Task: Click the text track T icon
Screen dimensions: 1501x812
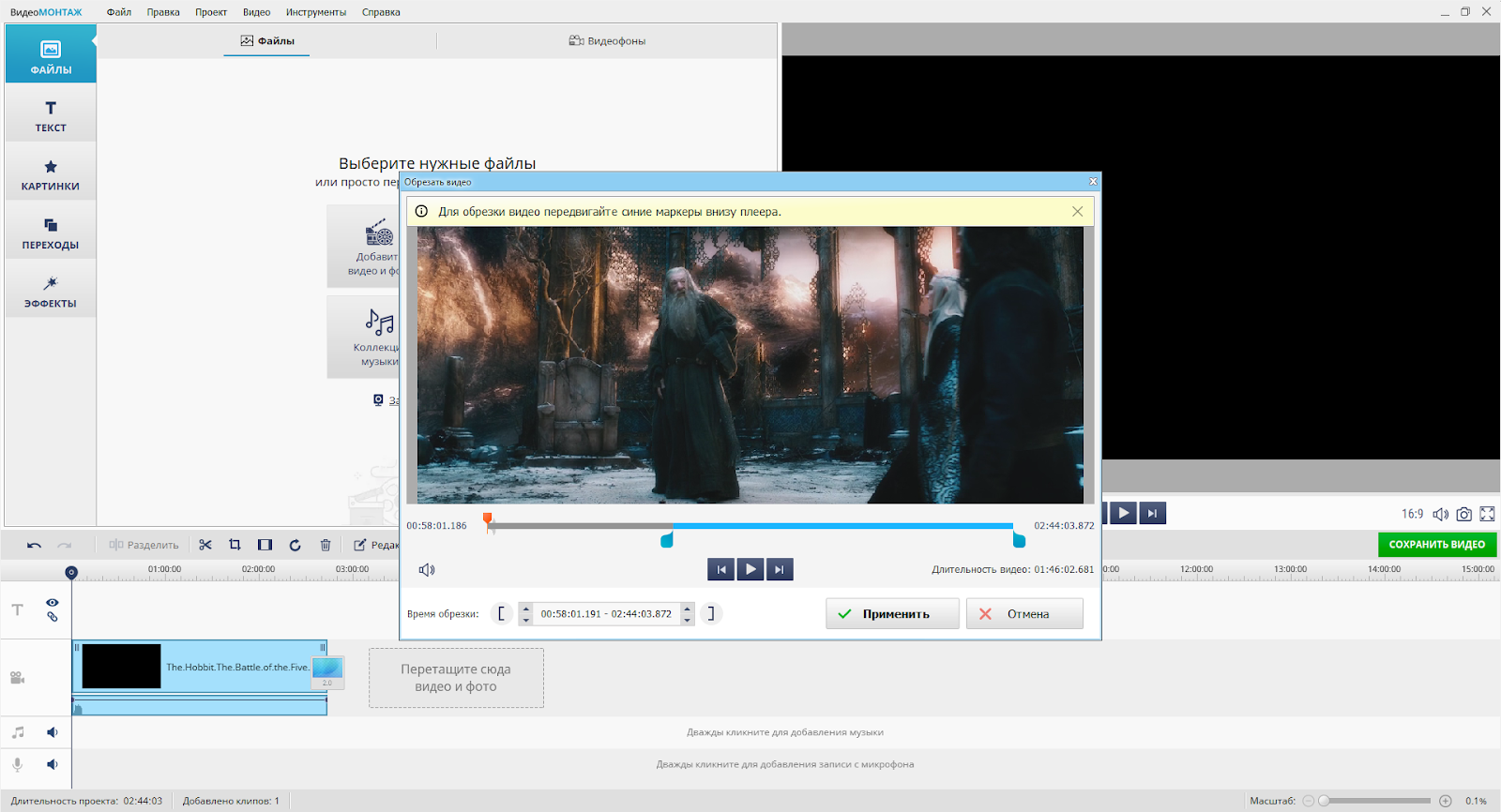Action: (18, 609)
